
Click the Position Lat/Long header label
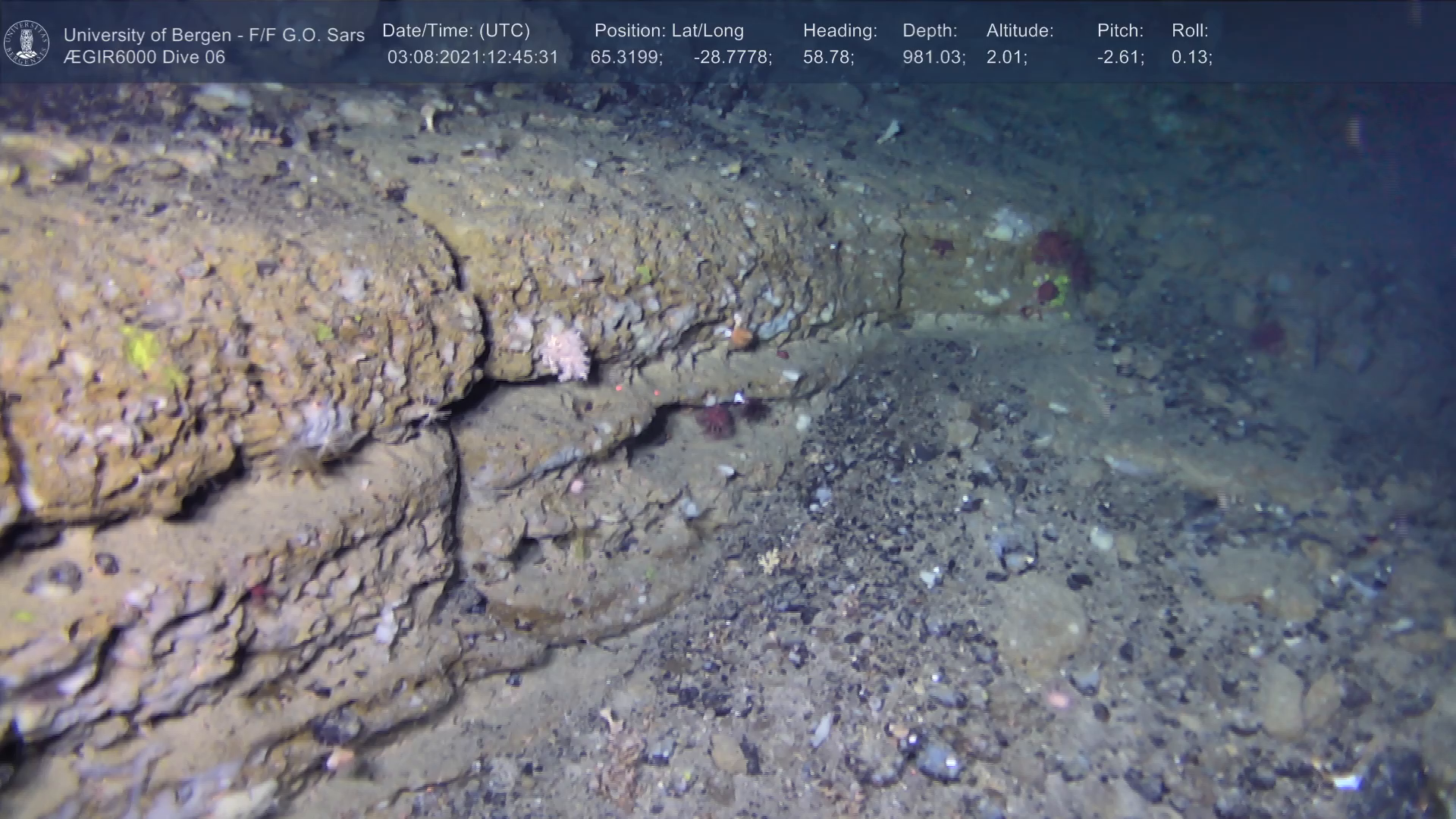point(669,31)
